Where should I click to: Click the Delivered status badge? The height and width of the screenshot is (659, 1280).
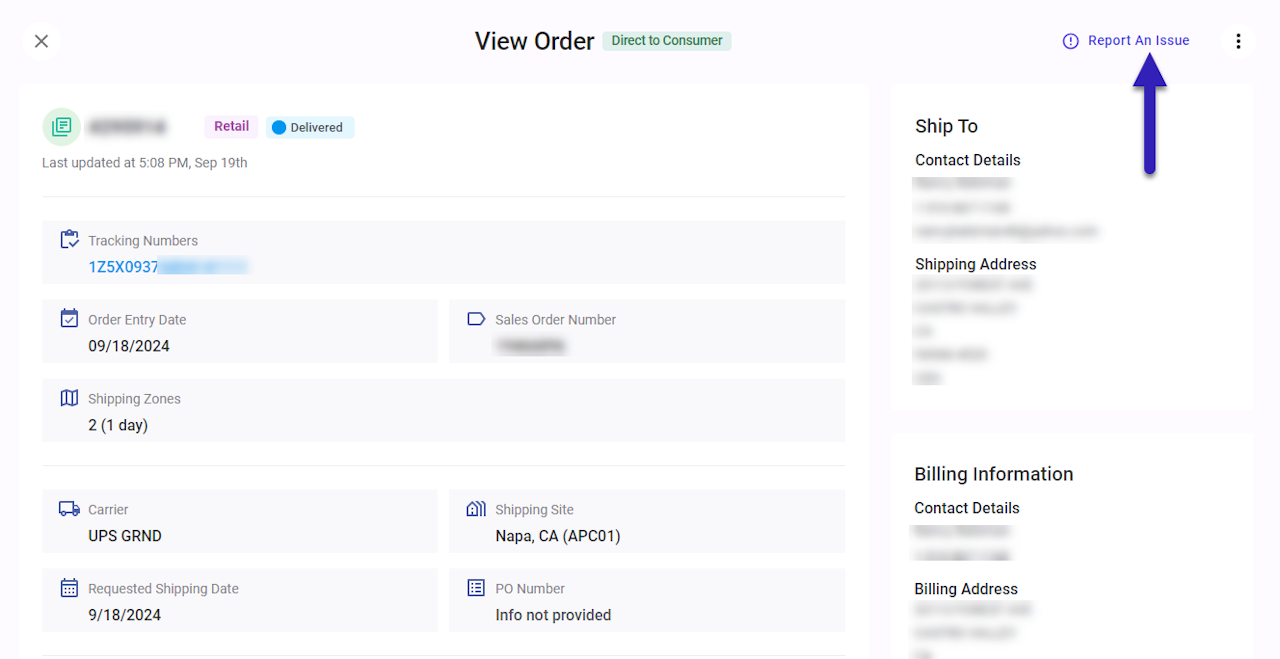(309, 128)
